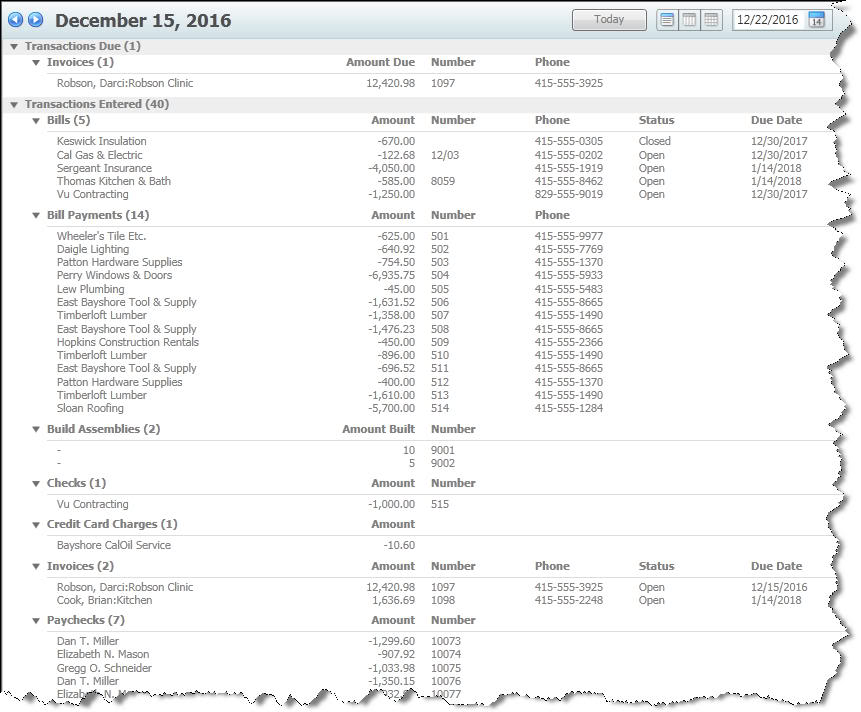Collapse the Bills (5) group
The width and height of the screenshot is (861, 712).
click(x=36, y=120)
